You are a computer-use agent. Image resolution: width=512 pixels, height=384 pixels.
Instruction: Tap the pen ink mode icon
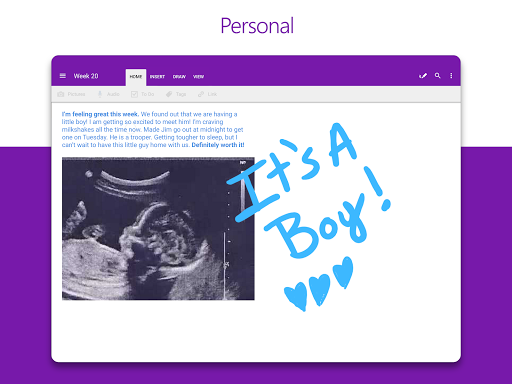point(423,76)
